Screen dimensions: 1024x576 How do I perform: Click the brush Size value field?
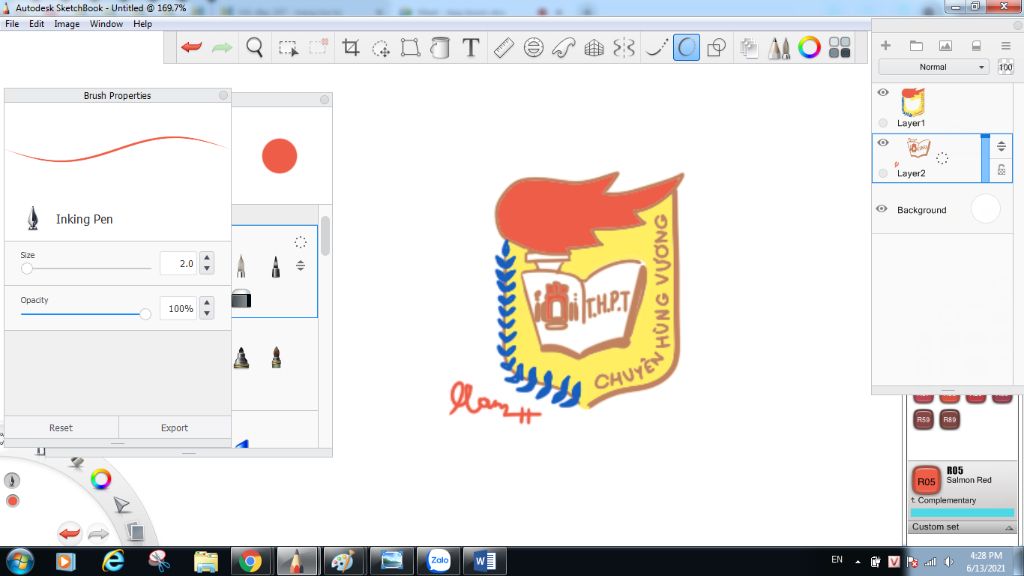click(x=178, y=263)
